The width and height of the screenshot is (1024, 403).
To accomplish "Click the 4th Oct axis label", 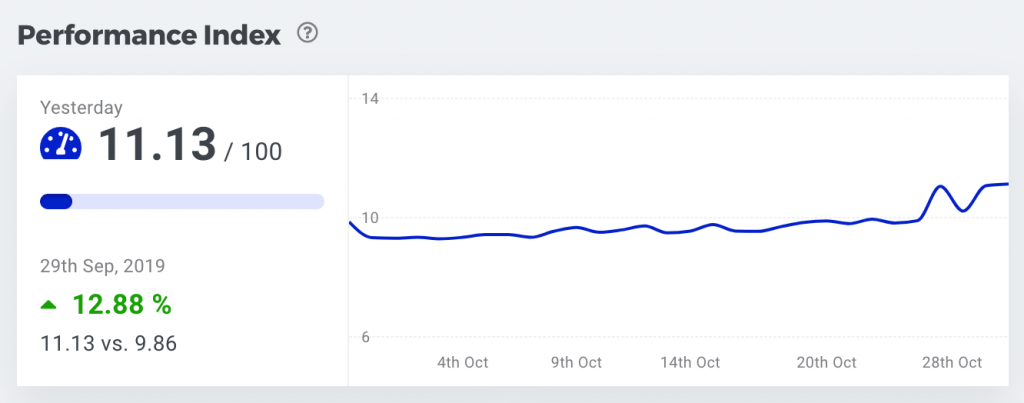I will (x=463, y=362).
